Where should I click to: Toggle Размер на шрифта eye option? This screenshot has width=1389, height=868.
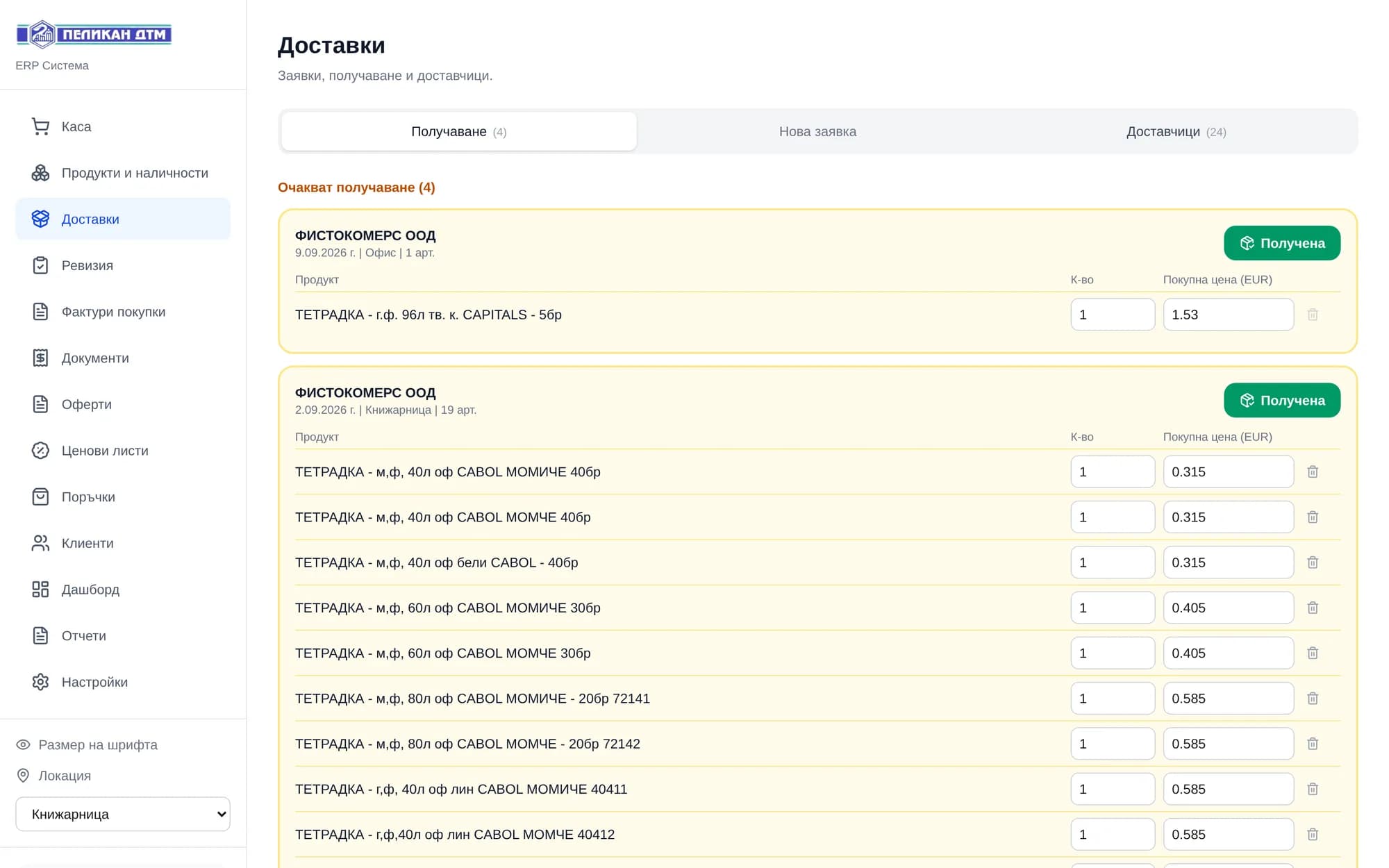(x=87, y=744)
